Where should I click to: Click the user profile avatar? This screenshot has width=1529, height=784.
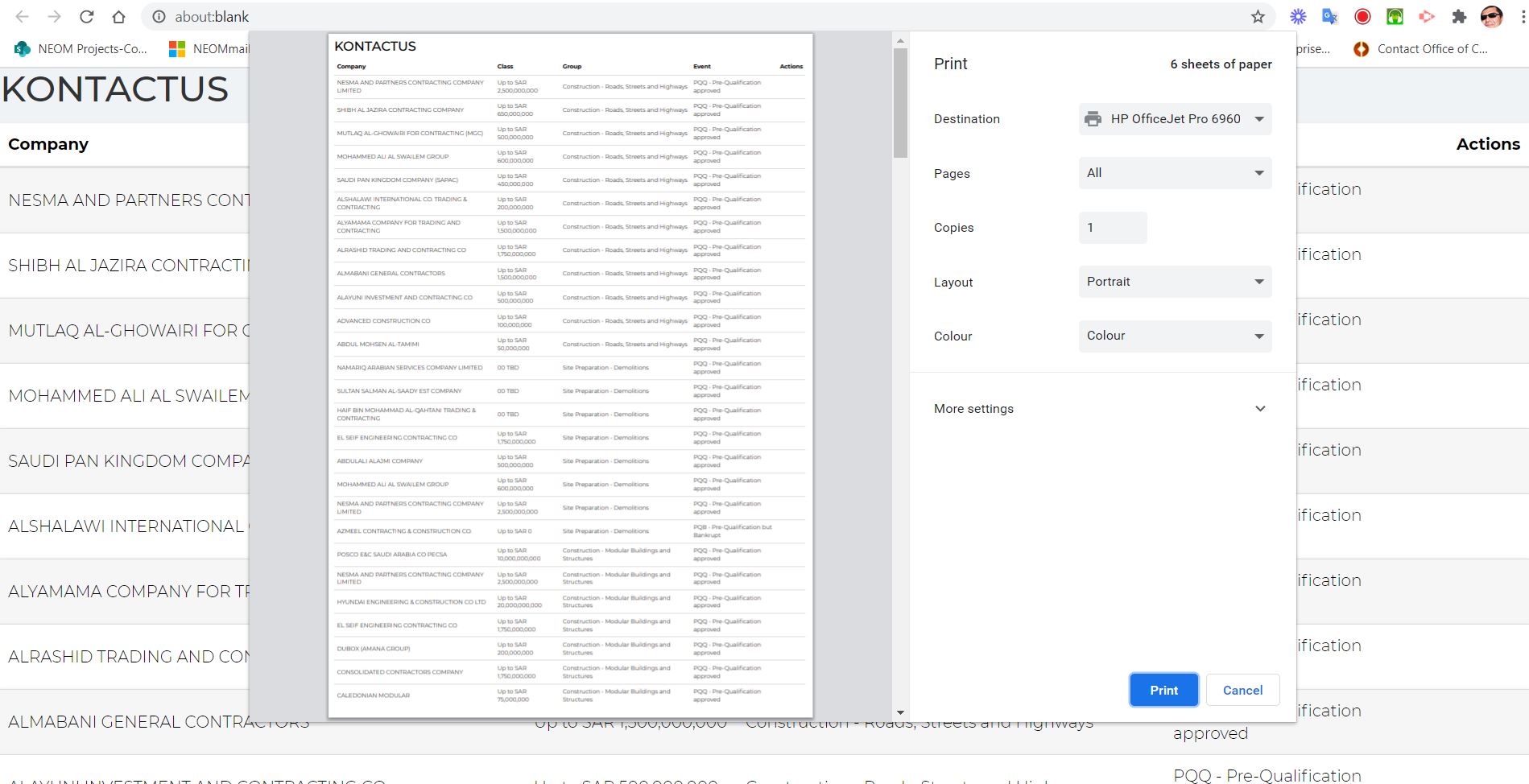[1491, 17]
